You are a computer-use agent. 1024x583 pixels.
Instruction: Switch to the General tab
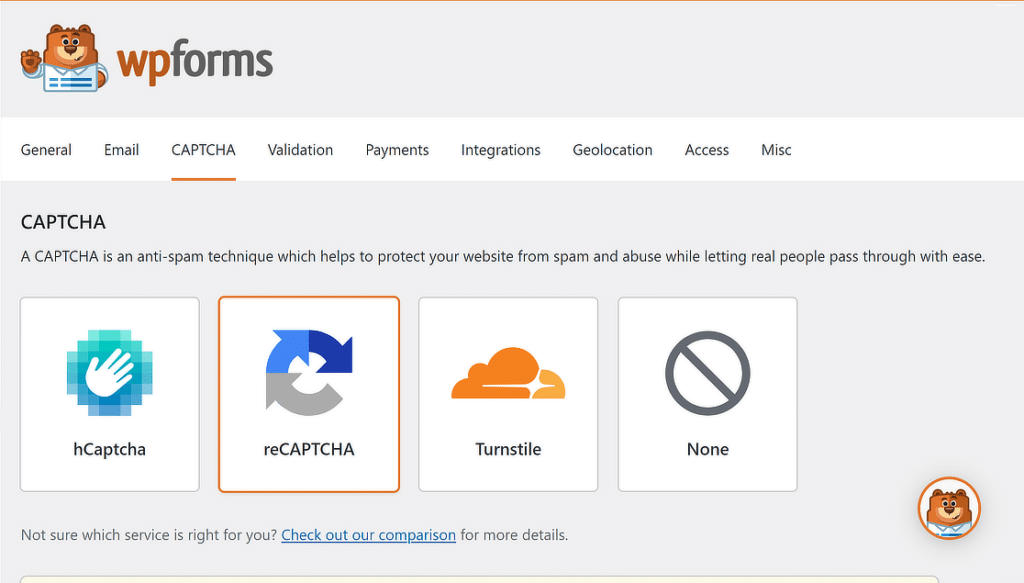point(46,150)
